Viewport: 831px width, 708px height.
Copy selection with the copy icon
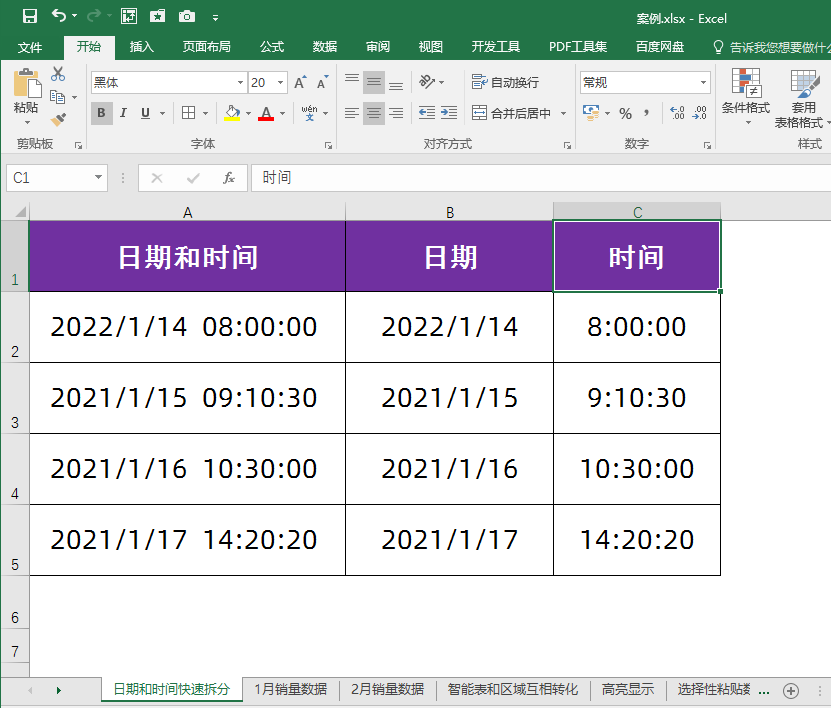[57, 97]
